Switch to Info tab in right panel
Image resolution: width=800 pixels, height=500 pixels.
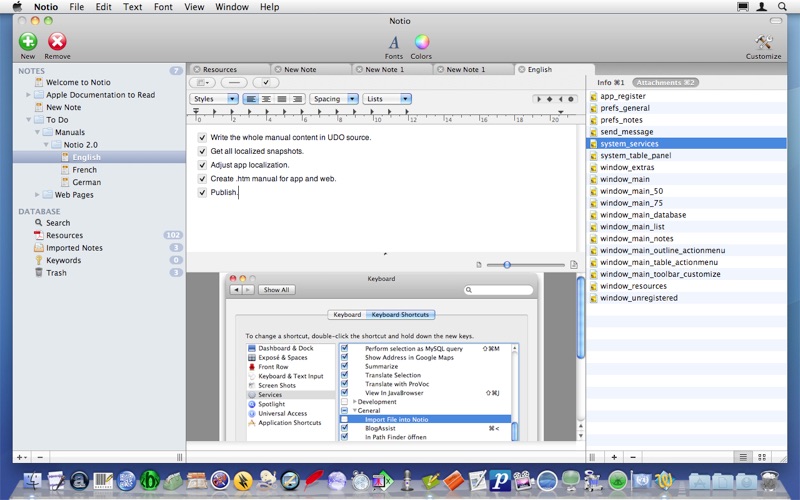click(611, 82)
